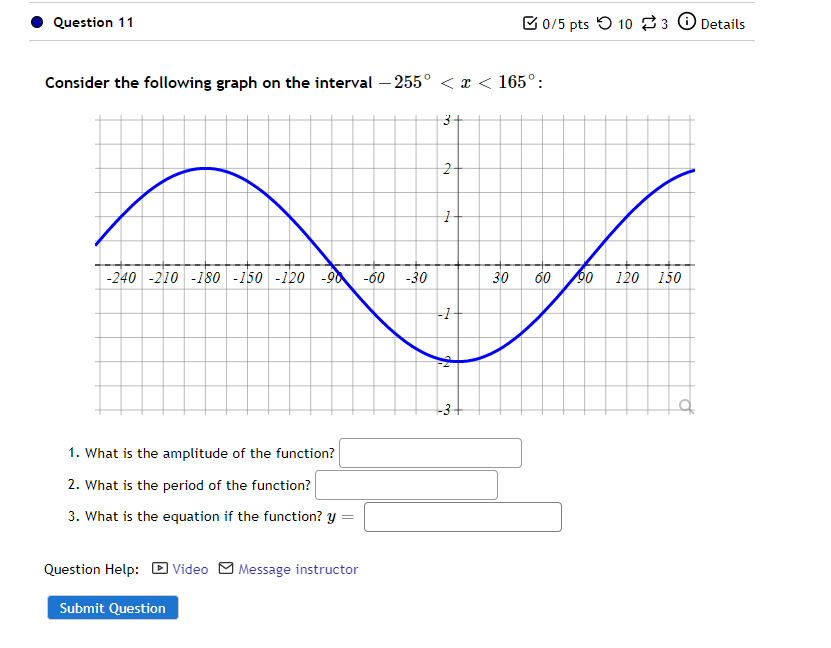The image size is (831, 648).
Task: Click the envelope icon beside Message instructor
Action: click(225, 568)
